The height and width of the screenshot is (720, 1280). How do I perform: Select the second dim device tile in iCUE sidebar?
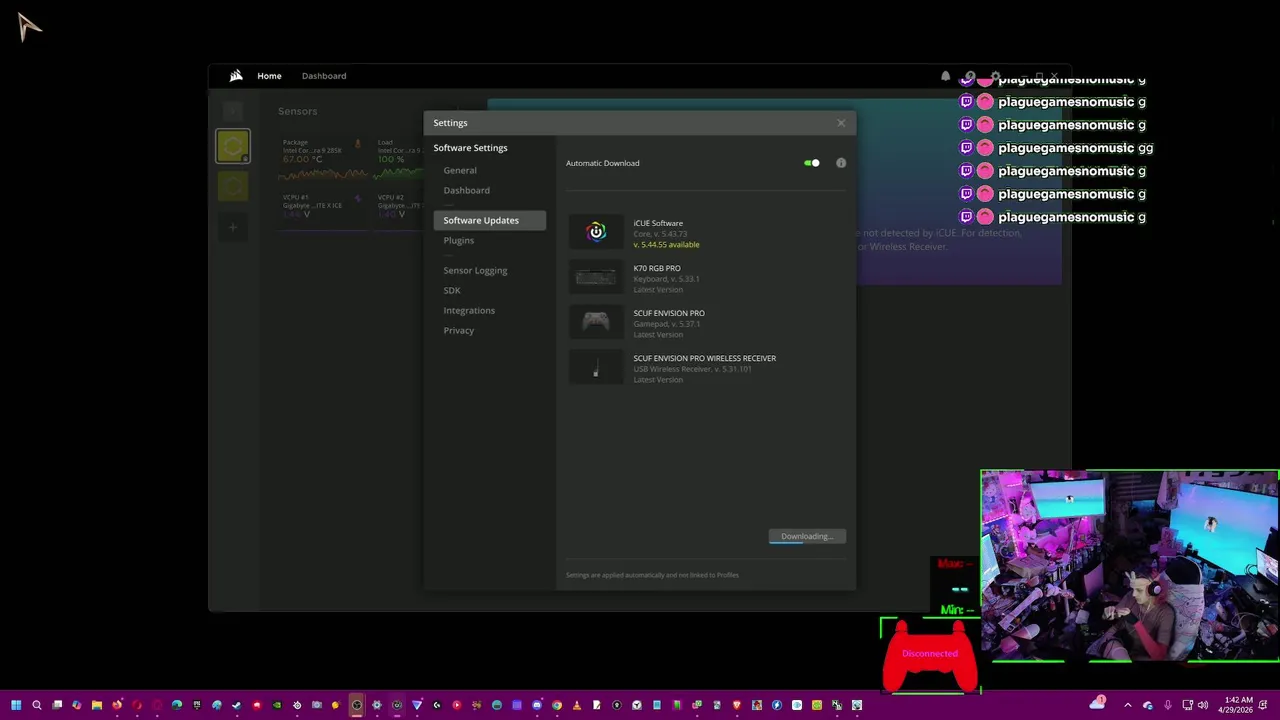pyautogui.click(x=233, y=186)
